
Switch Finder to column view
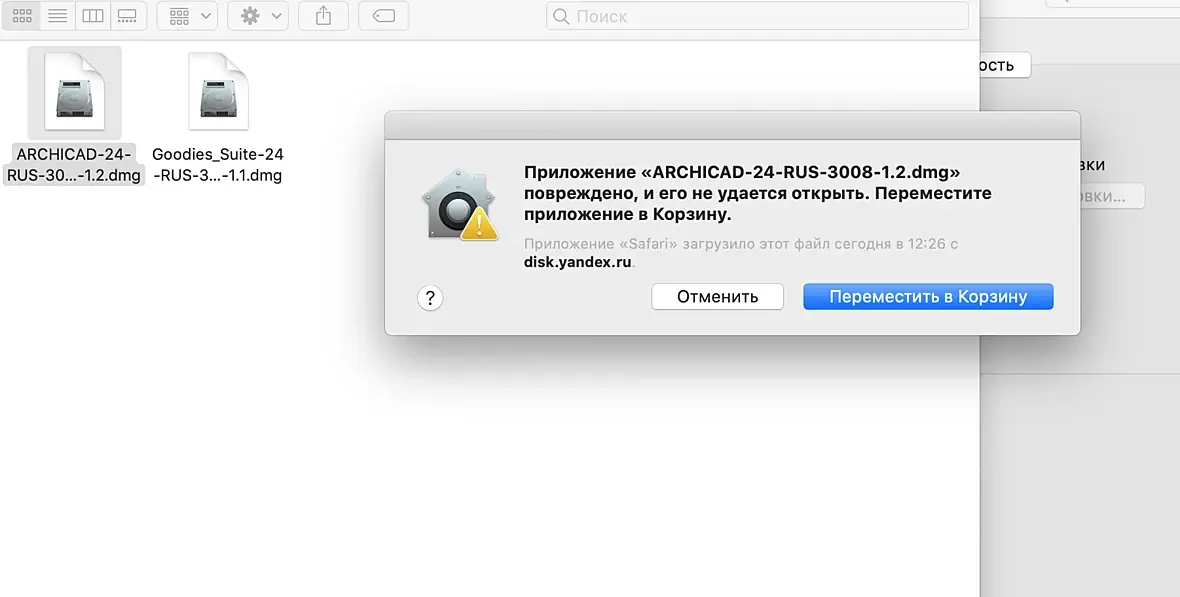[93, 16]
